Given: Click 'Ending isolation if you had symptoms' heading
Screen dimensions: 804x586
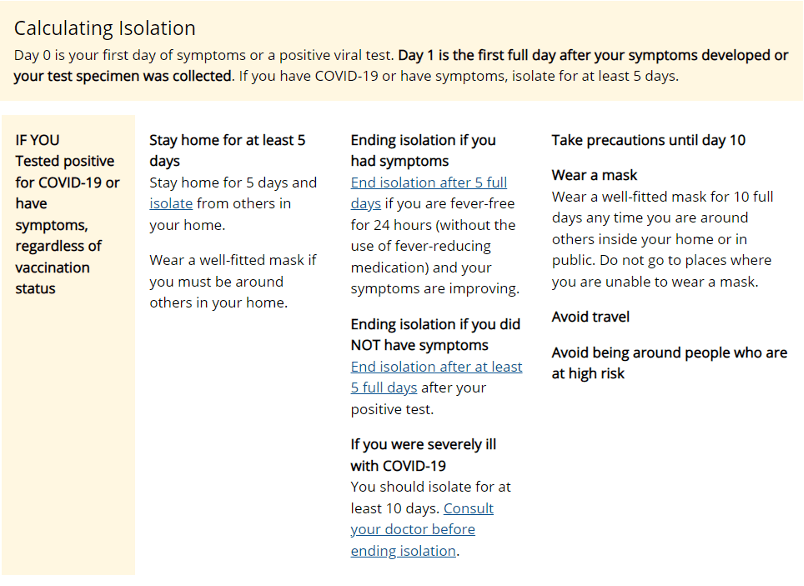Looking at the screenshot, I should 423,150.
